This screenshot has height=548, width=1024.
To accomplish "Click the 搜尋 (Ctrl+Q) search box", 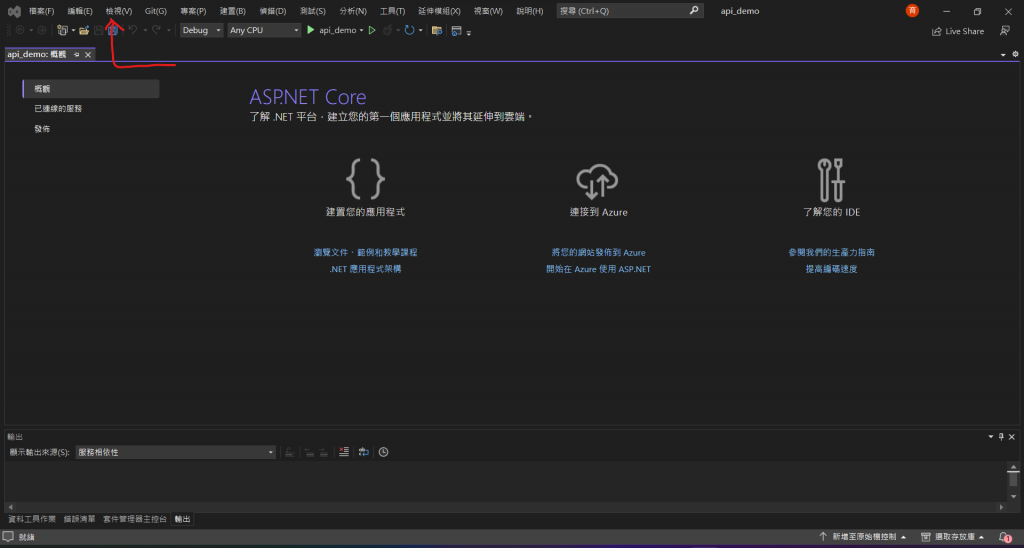I will point(630,10).
